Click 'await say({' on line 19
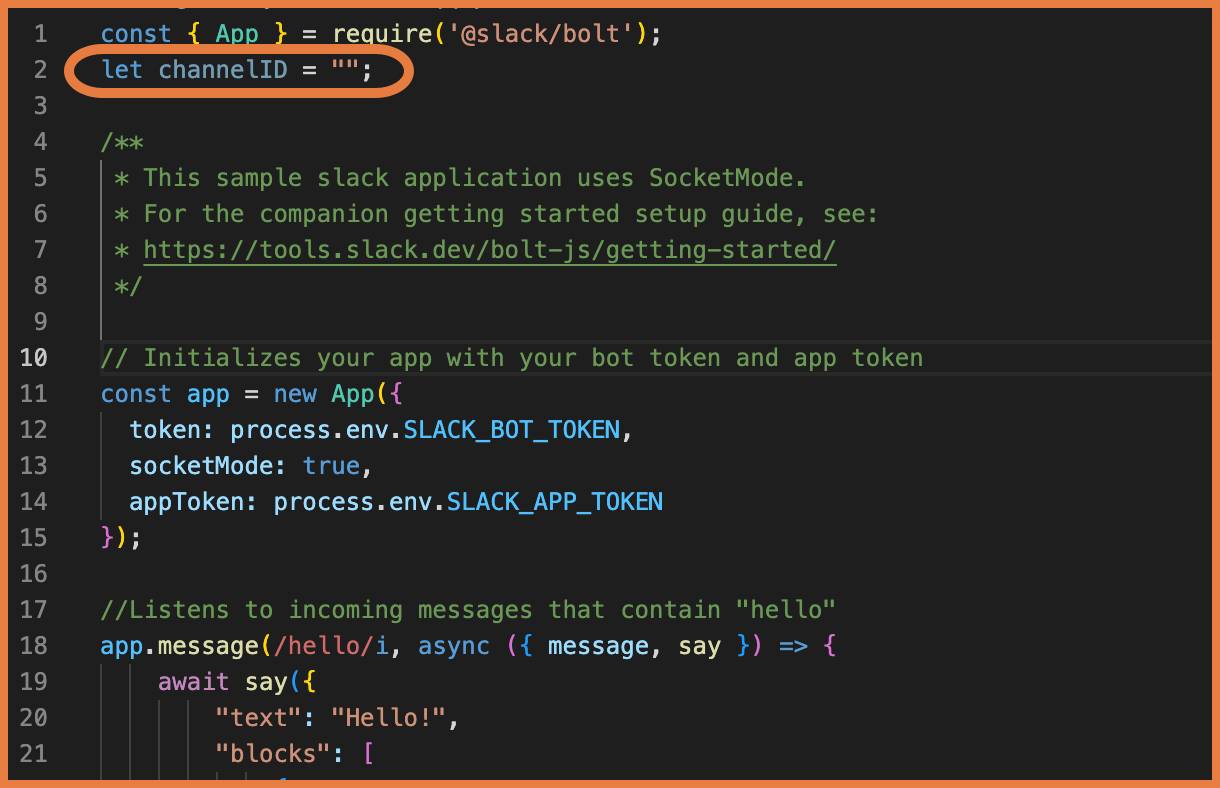The image size is (1220, 788). tap(237, 682)
